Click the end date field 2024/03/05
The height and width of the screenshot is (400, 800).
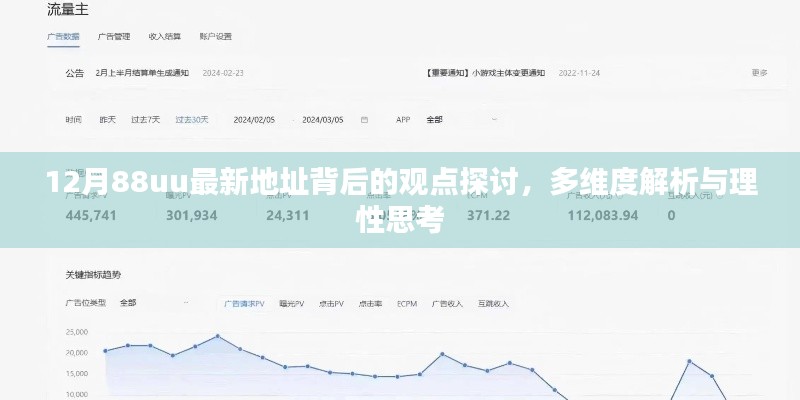click(323, 120)
